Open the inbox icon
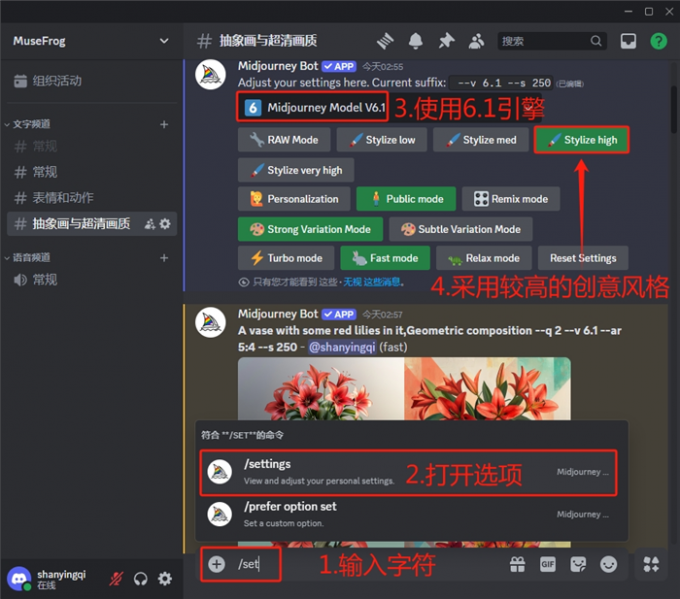The image size is (680, 599). (628, 41)
